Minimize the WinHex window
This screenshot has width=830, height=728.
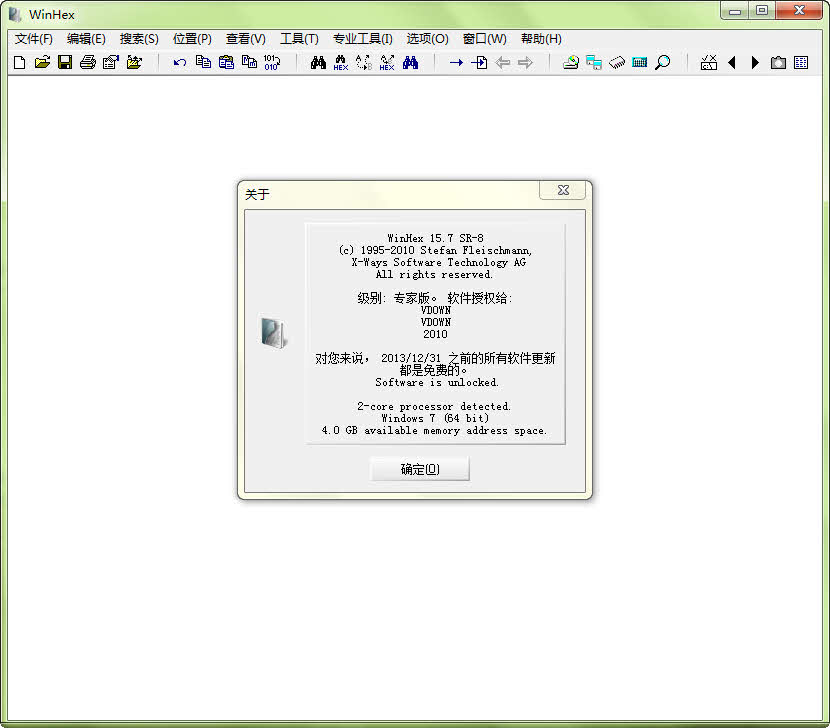[735, 11]
